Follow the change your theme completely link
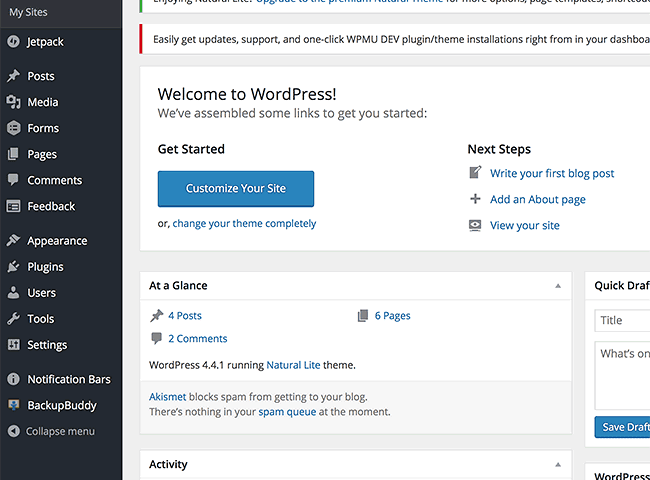 (x=244, y=223)
